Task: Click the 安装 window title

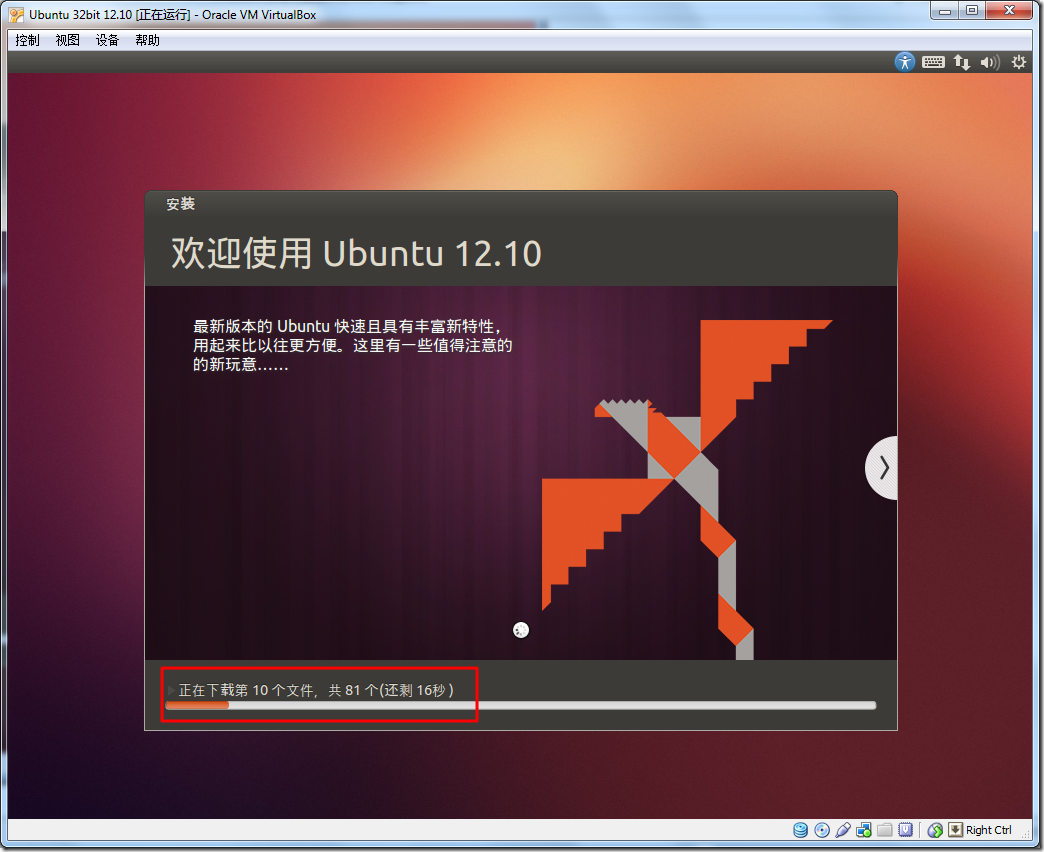Action: (x=180, y=204)
